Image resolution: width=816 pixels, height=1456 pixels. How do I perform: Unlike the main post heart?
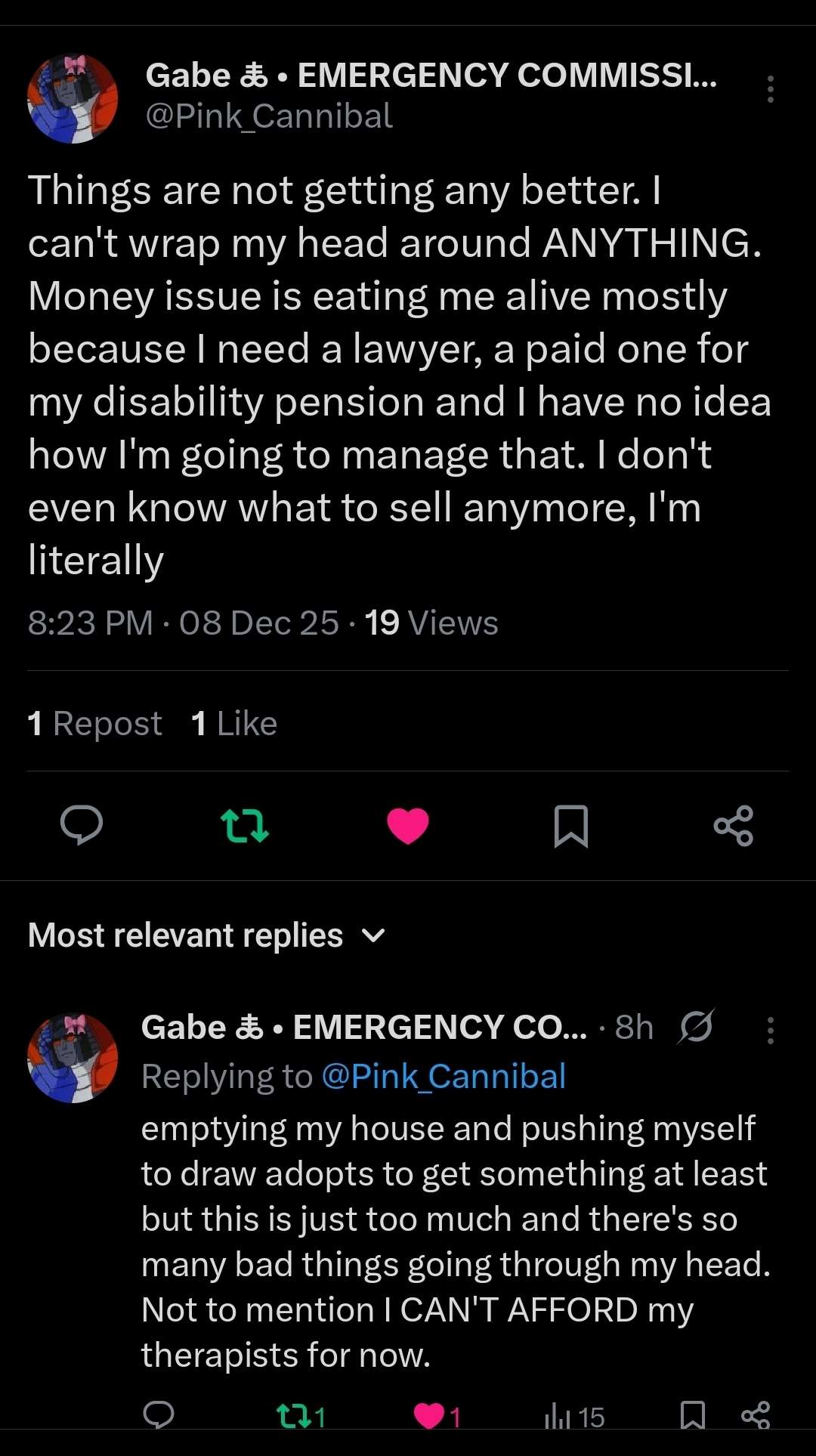408,825
